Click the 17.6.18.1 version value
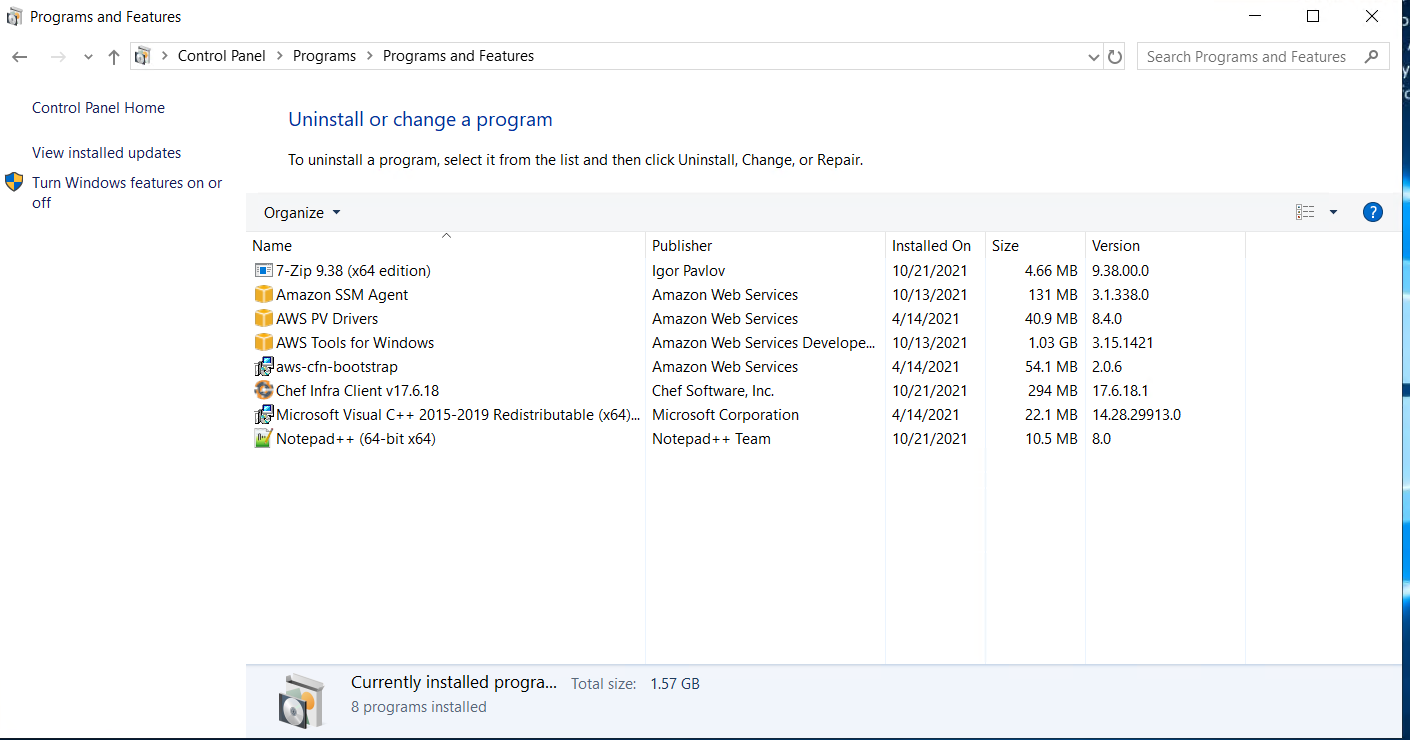Image resolution: width=1410 pixels, height=740 pixels. coord(1121,391)
